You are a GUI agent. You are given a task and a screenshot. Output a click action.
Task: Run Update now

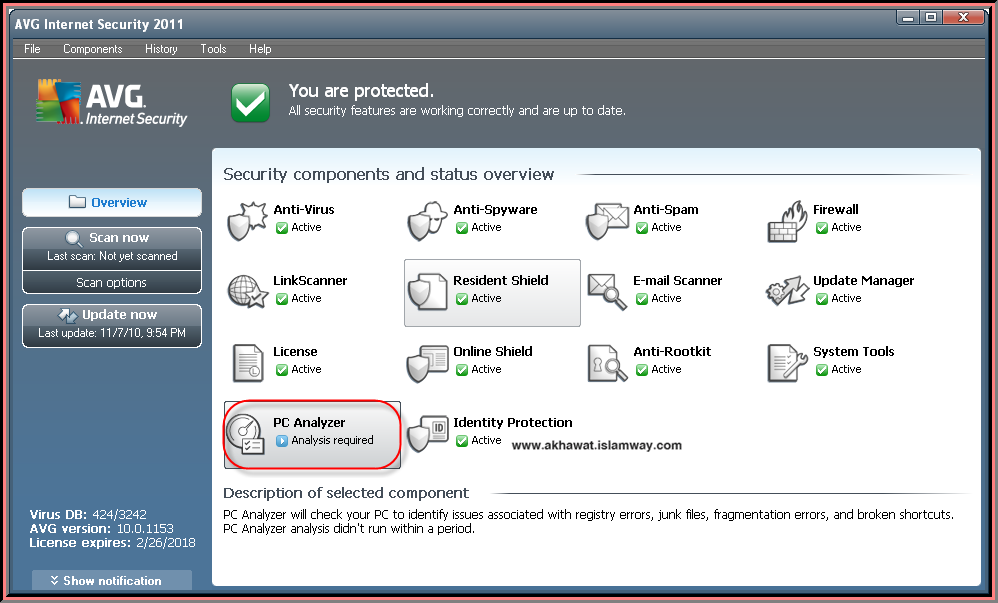(112, 325)
